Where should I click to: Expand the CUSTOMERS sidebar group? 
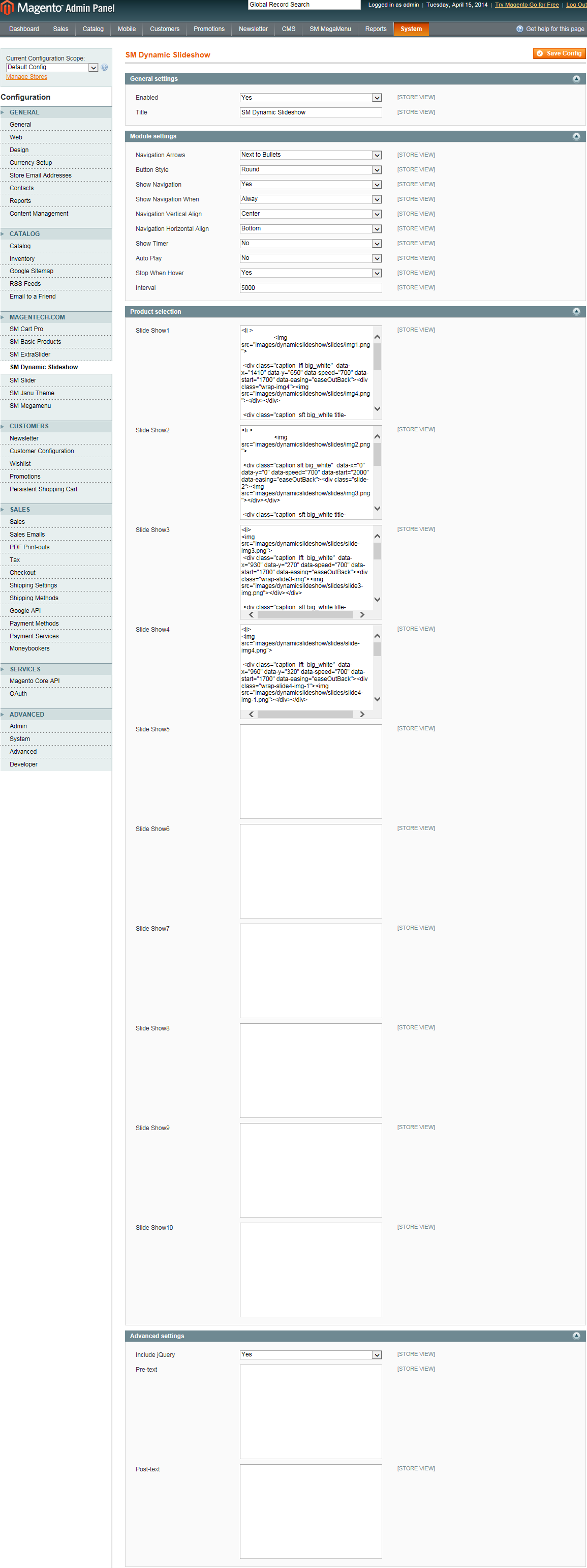(x=56, y=426)
